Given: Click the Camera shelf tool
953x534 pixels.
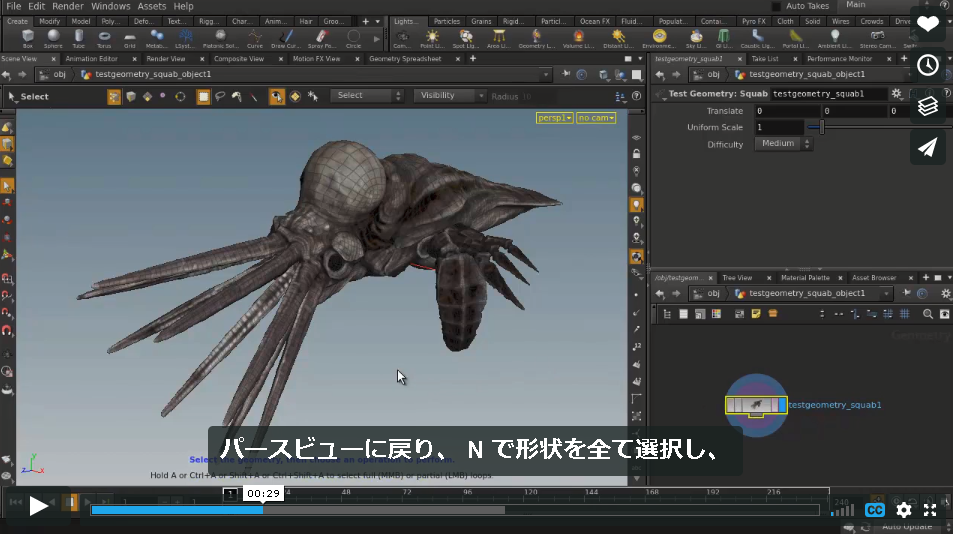Looking at the screenshot, I should (402, 39).
